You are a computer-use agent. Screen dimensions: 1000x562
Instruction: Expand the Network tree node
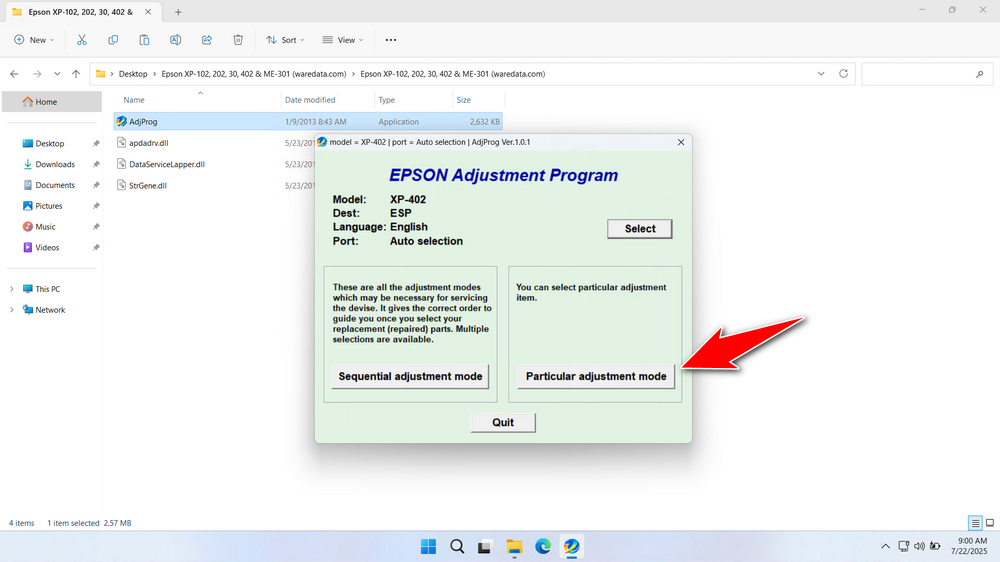pos(11,310)
